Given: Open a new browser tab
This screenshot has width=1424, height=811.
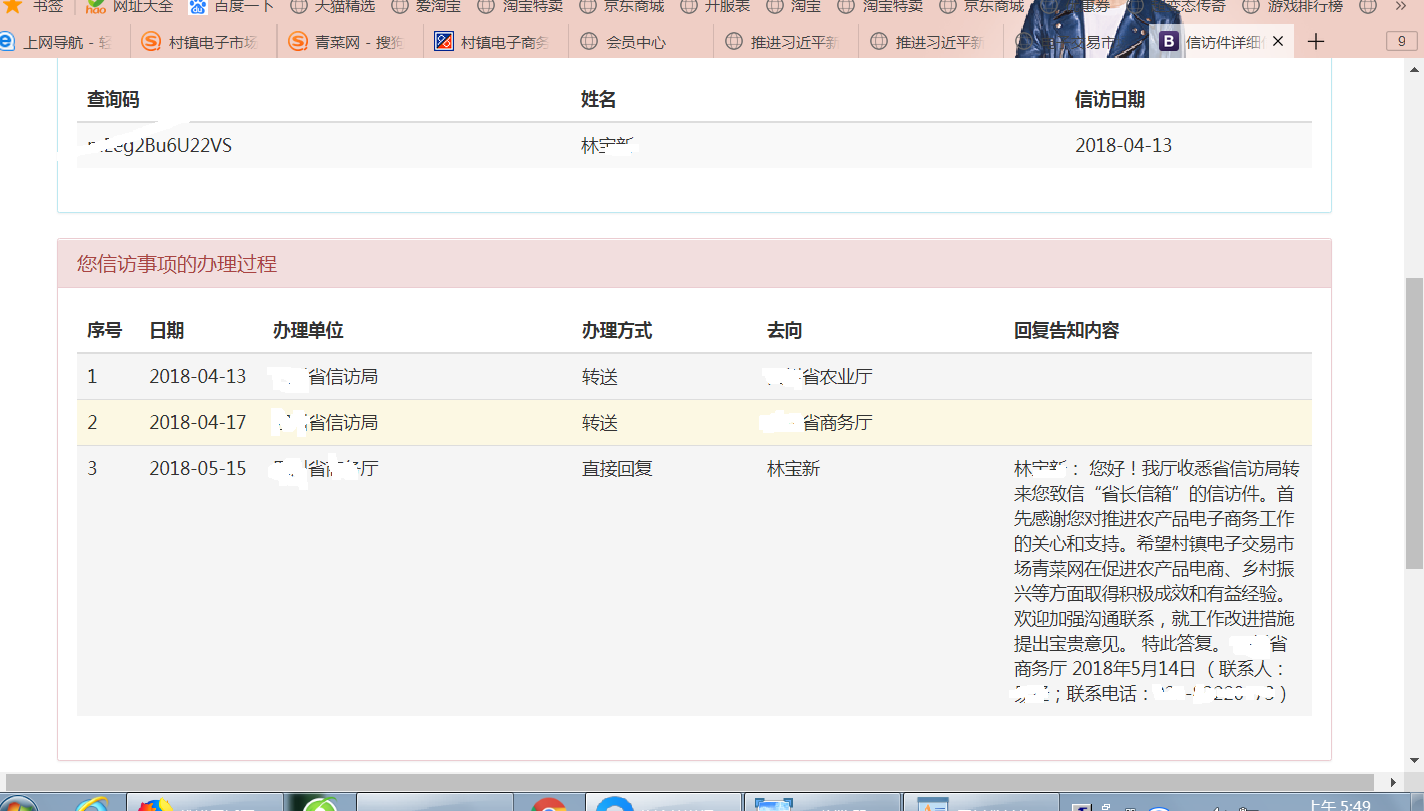Looking at the screenshot, I should [x=1316, y=42].
